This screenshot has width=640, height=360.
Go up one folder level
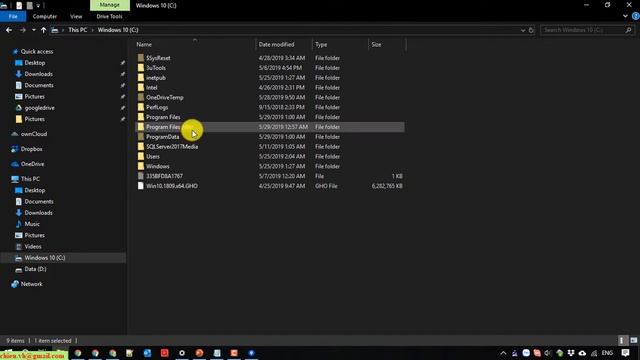click(43, 30)
